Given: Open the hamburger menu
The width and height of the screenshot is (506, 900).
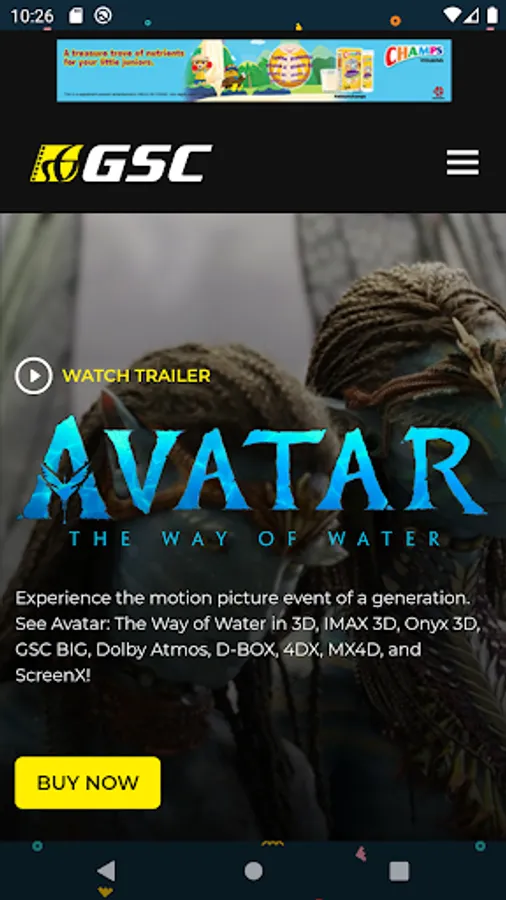Looking at the screenshot, I should 462,162.
